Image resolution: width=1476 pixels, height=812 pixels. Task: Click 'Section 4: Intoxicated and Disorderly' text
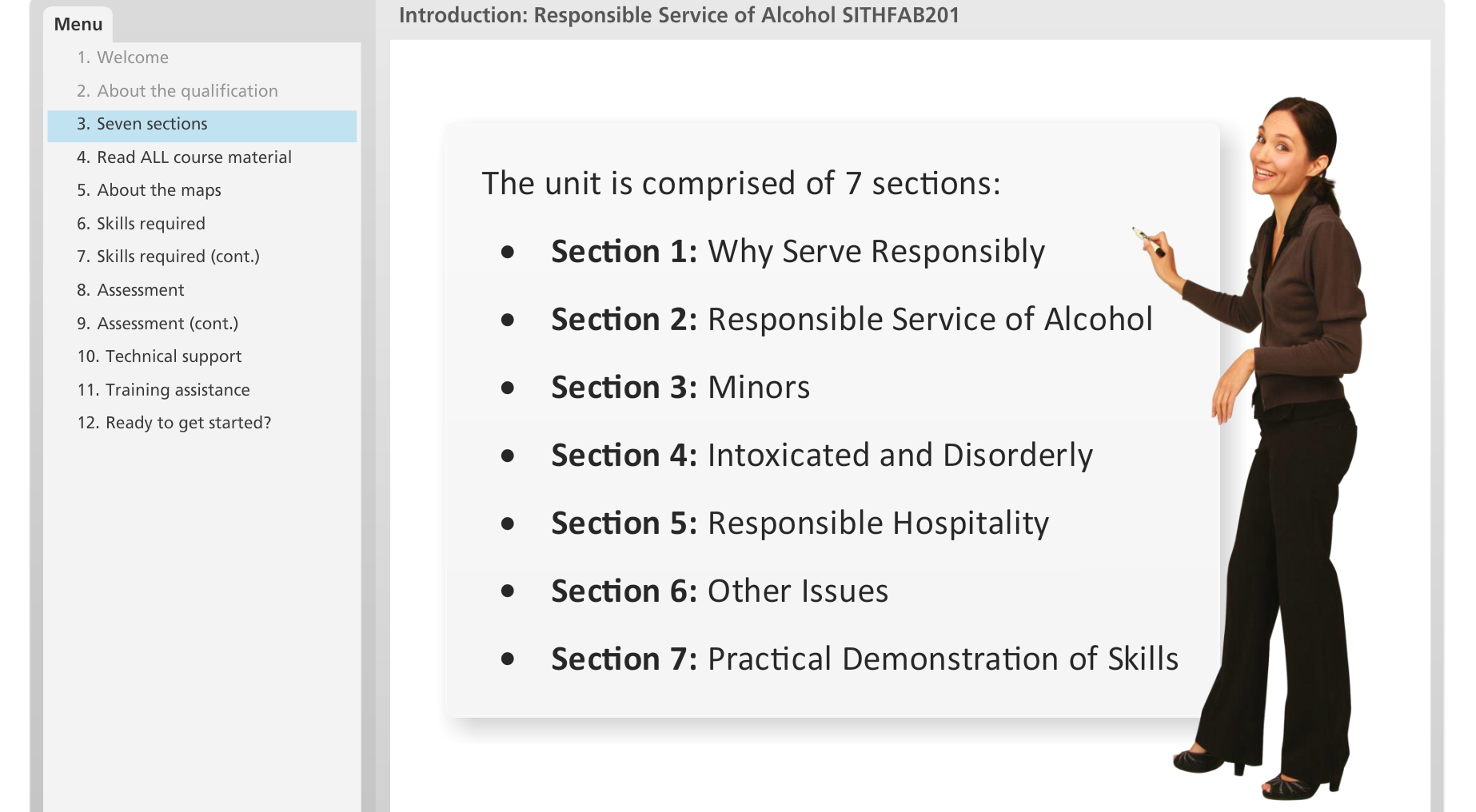(821, 456)
